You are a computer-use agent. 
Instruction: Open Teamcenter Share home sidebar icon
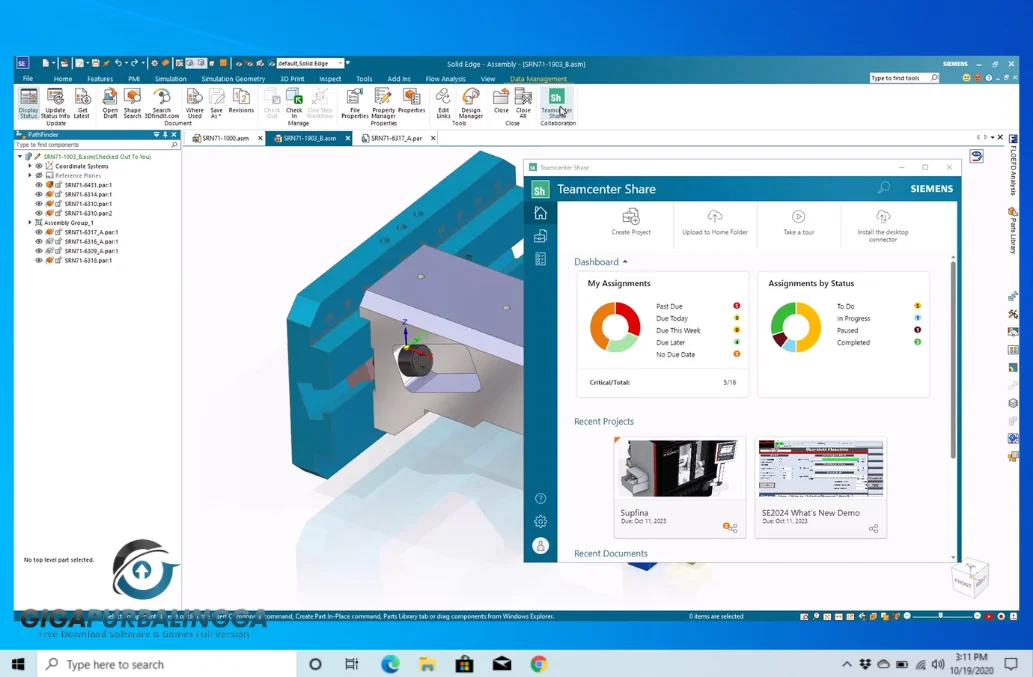pyautogui.click(x=540, y=213)
